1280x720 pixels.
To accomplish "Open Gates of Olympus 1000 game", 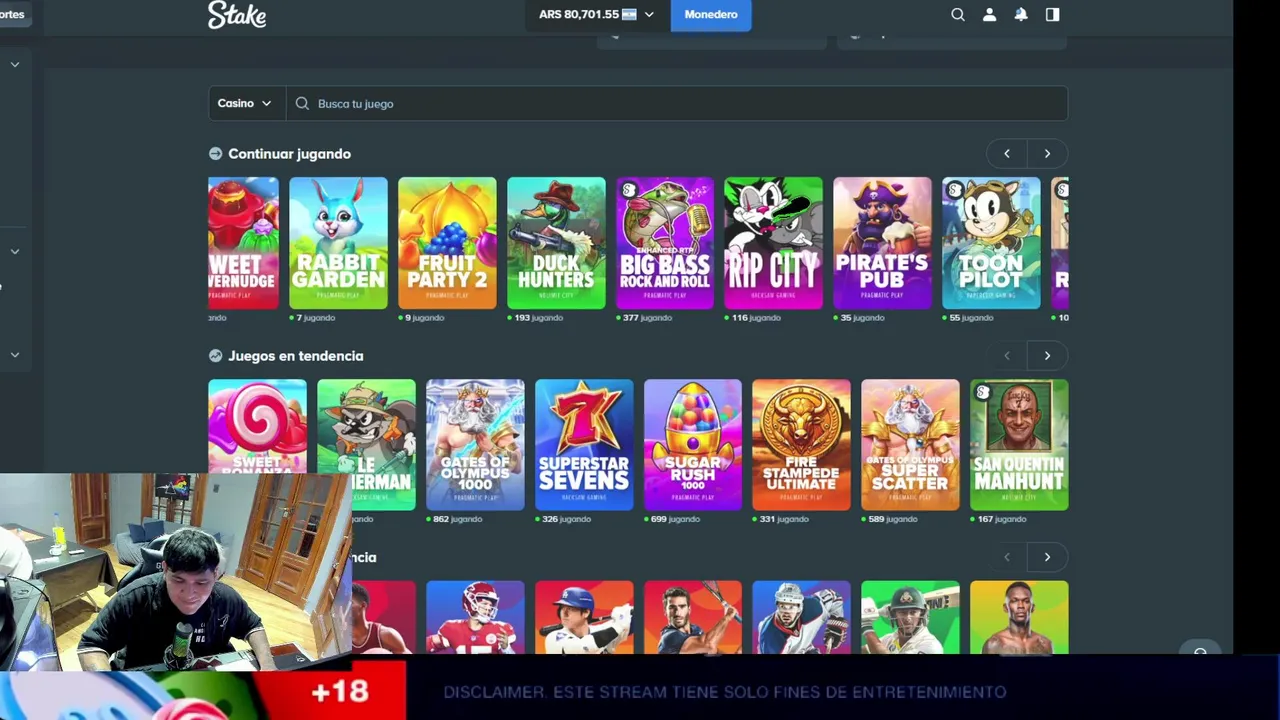I will [x=475, y=445].
